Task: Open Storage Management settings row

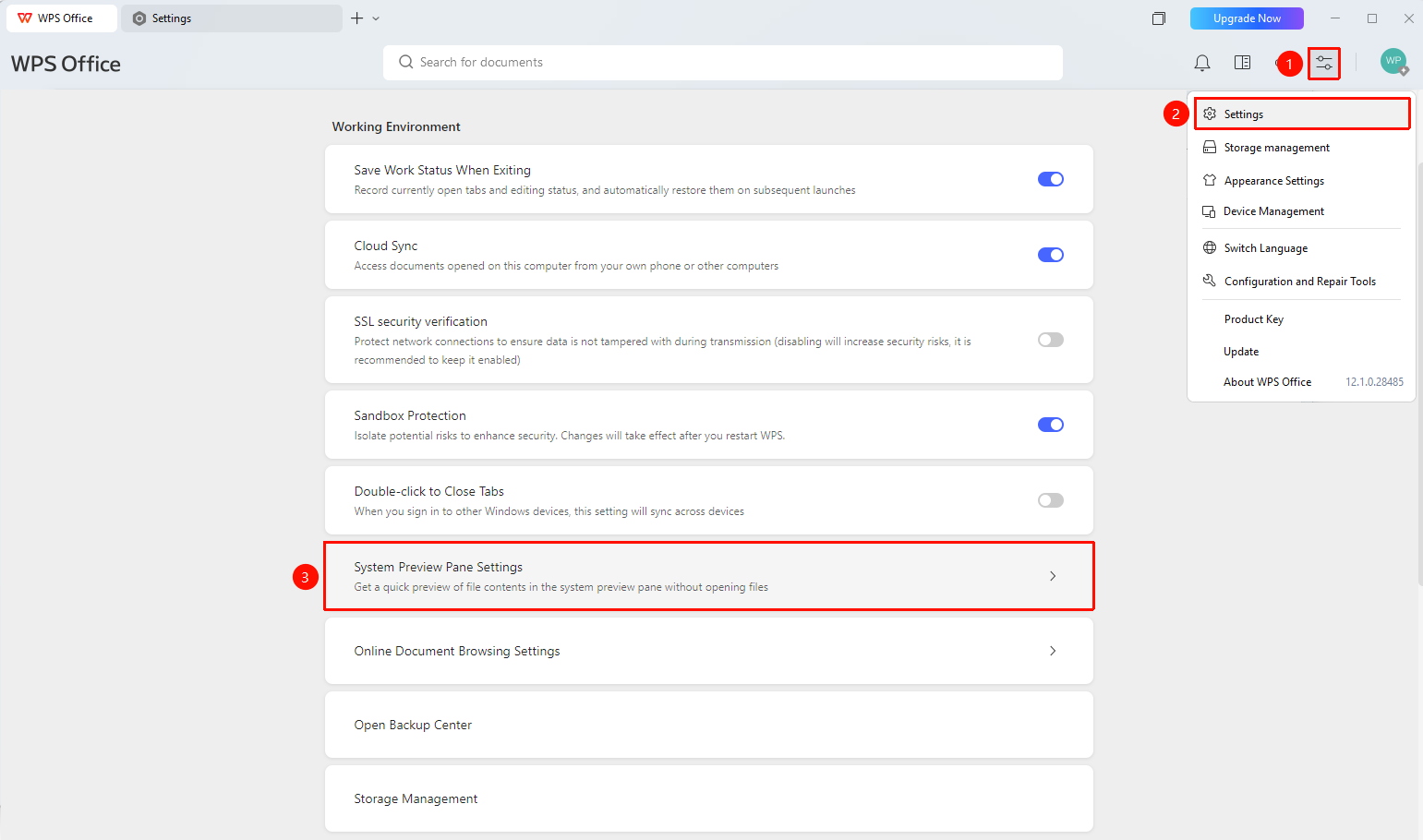Action: [709, 798]
